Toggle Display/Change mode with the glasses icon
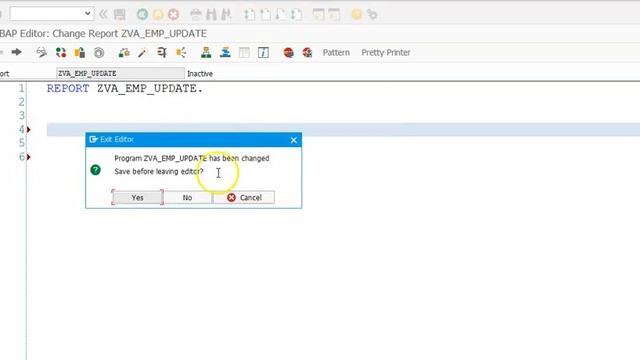Screen dimensions: 640x360 coord(42,52)
